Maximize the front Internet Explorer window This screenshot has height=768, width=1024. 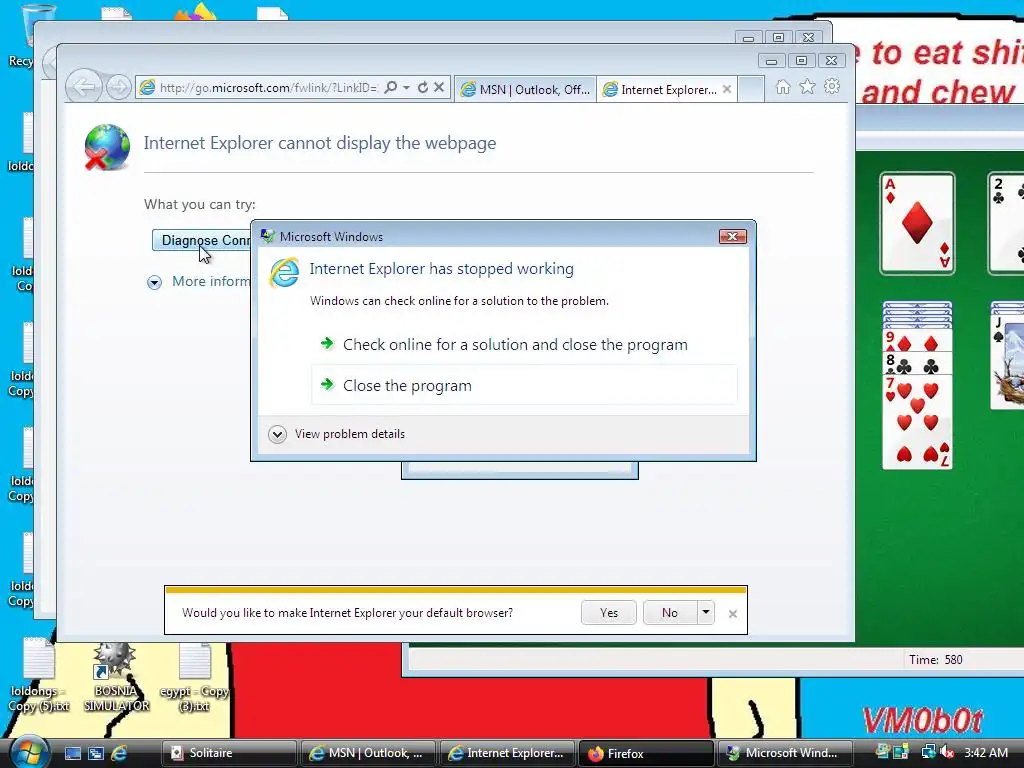coord(801,61)
